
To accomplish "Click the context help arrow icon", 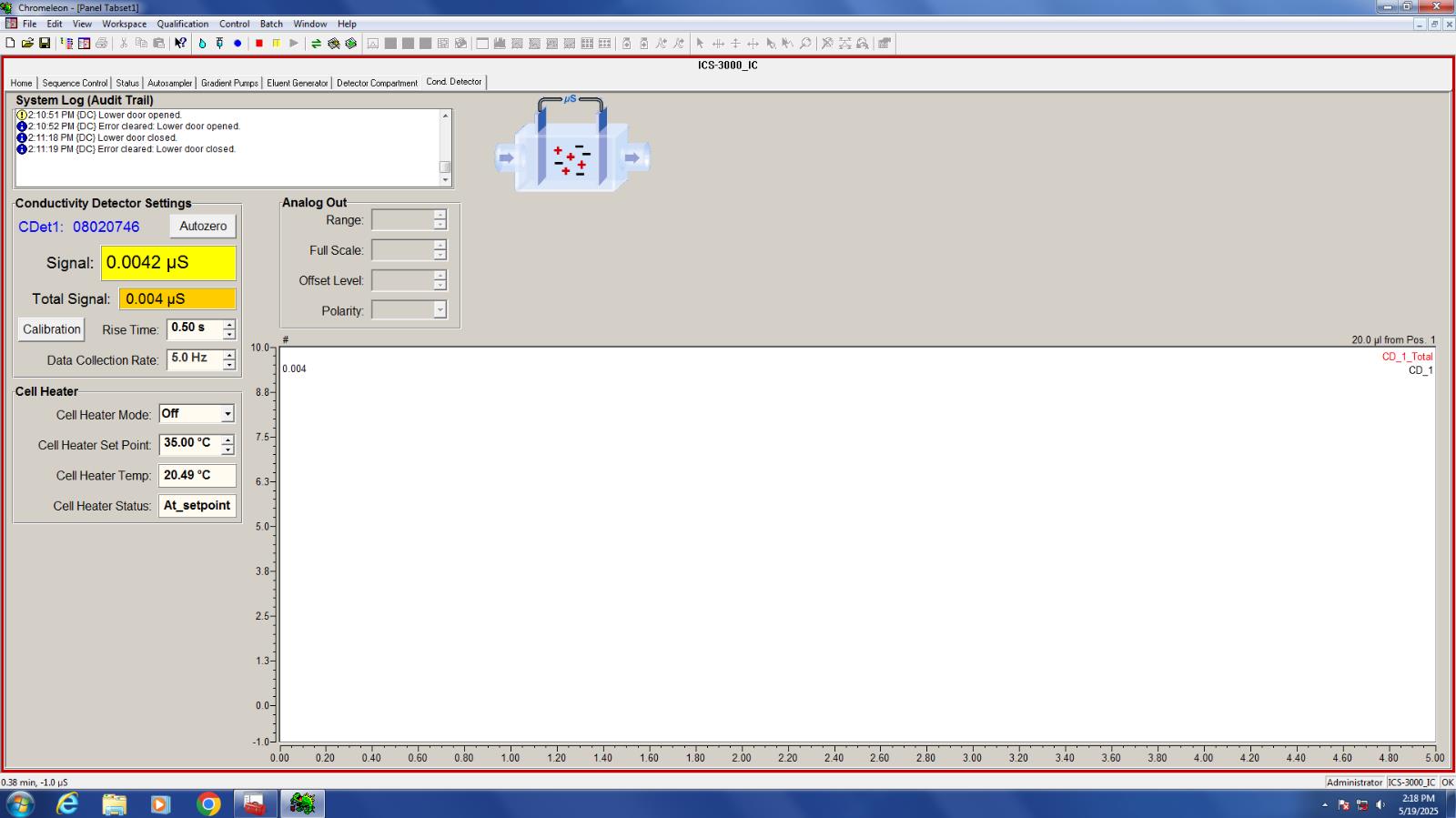I will pos(180,43).
